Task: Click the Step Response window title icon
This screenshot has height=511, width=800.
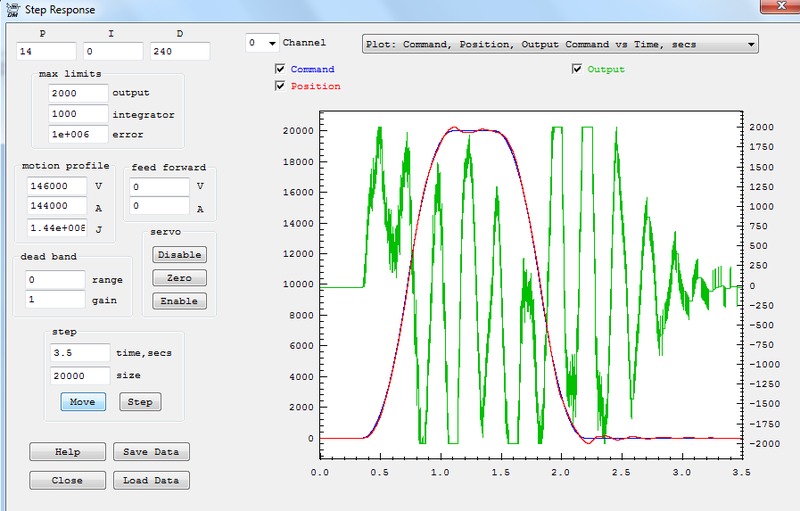Action: 11,10
